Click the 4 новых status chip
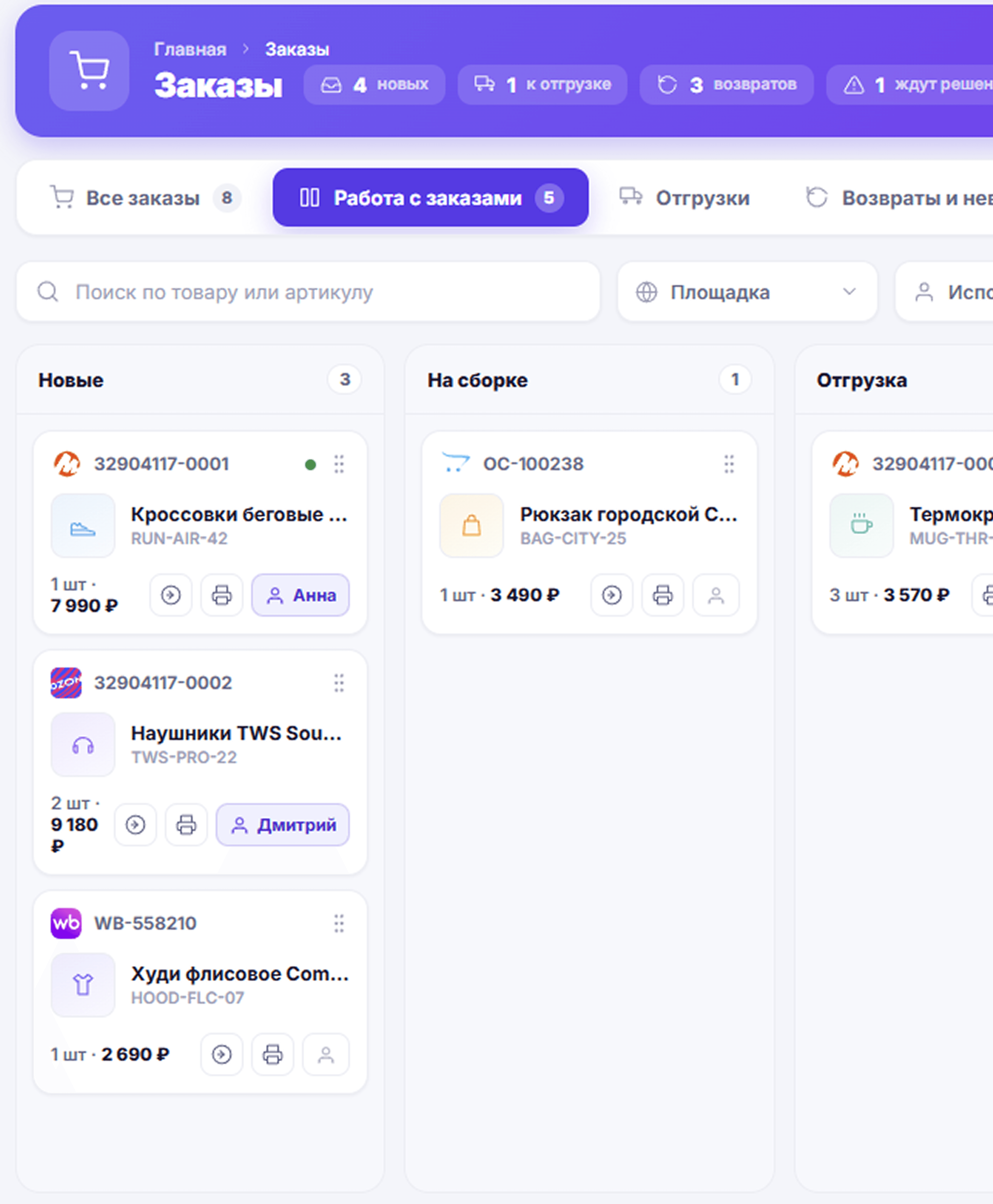993x1204 pixels. tap(375, 85)
